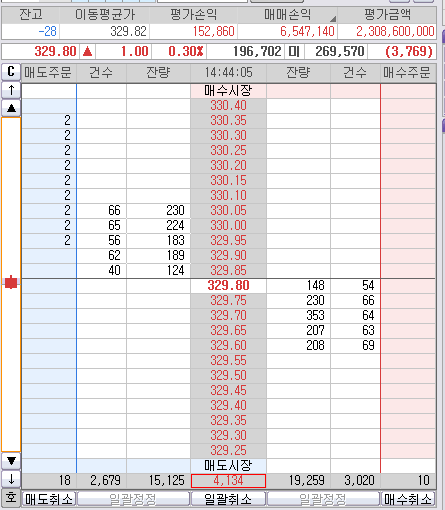
Task: Move price ladder down with solid down triangle
Action: tap(11, 461)
